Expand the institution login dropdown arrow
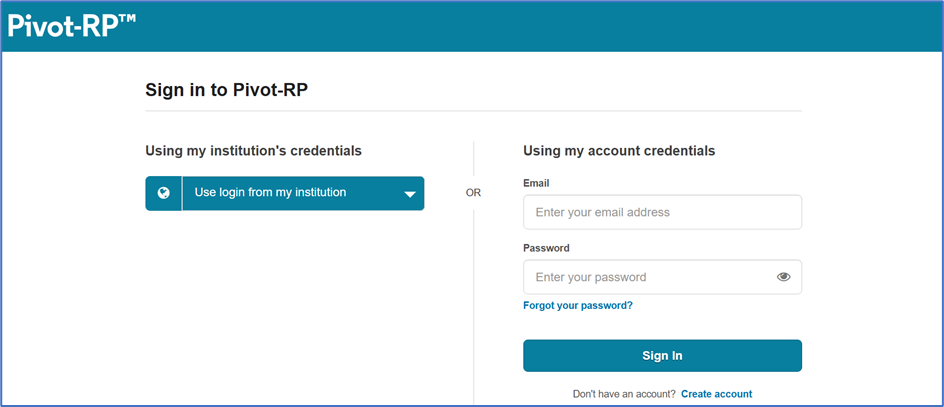Viewport: 944px width, 407px height. tap(410, 194)
